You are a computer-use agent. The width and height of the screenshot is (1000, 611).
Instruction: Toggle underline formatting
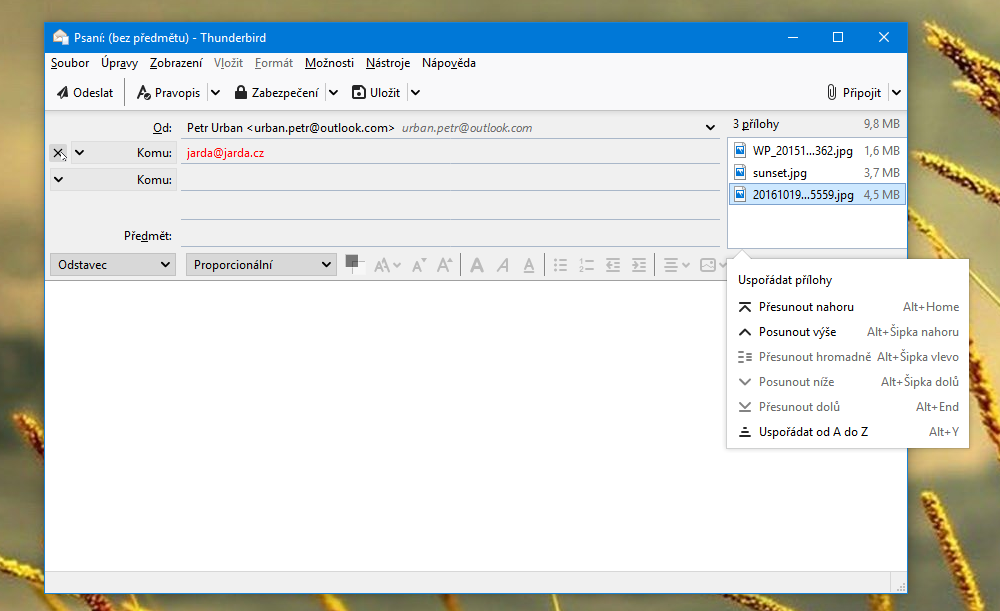[529, 265]
